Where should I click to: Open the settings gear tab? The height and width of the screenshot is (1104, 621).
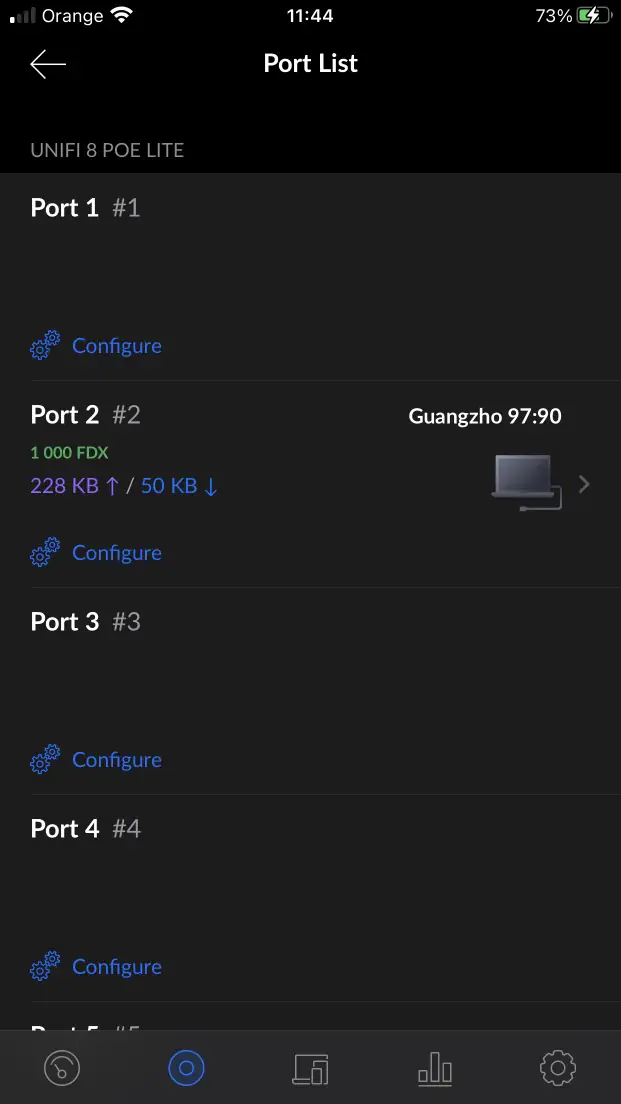click(558, 1068)
